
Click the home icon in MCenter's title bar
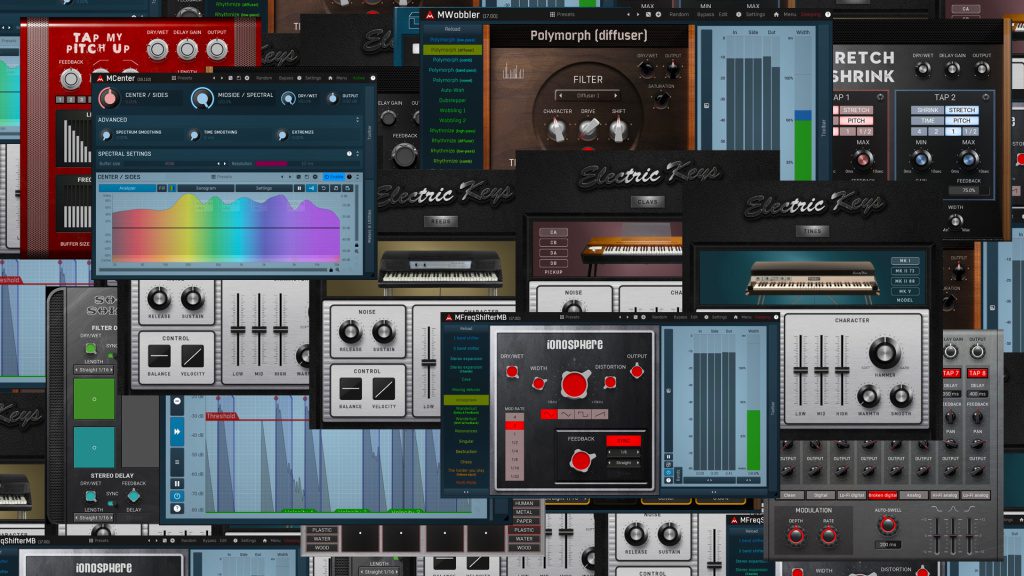point(330,78)
